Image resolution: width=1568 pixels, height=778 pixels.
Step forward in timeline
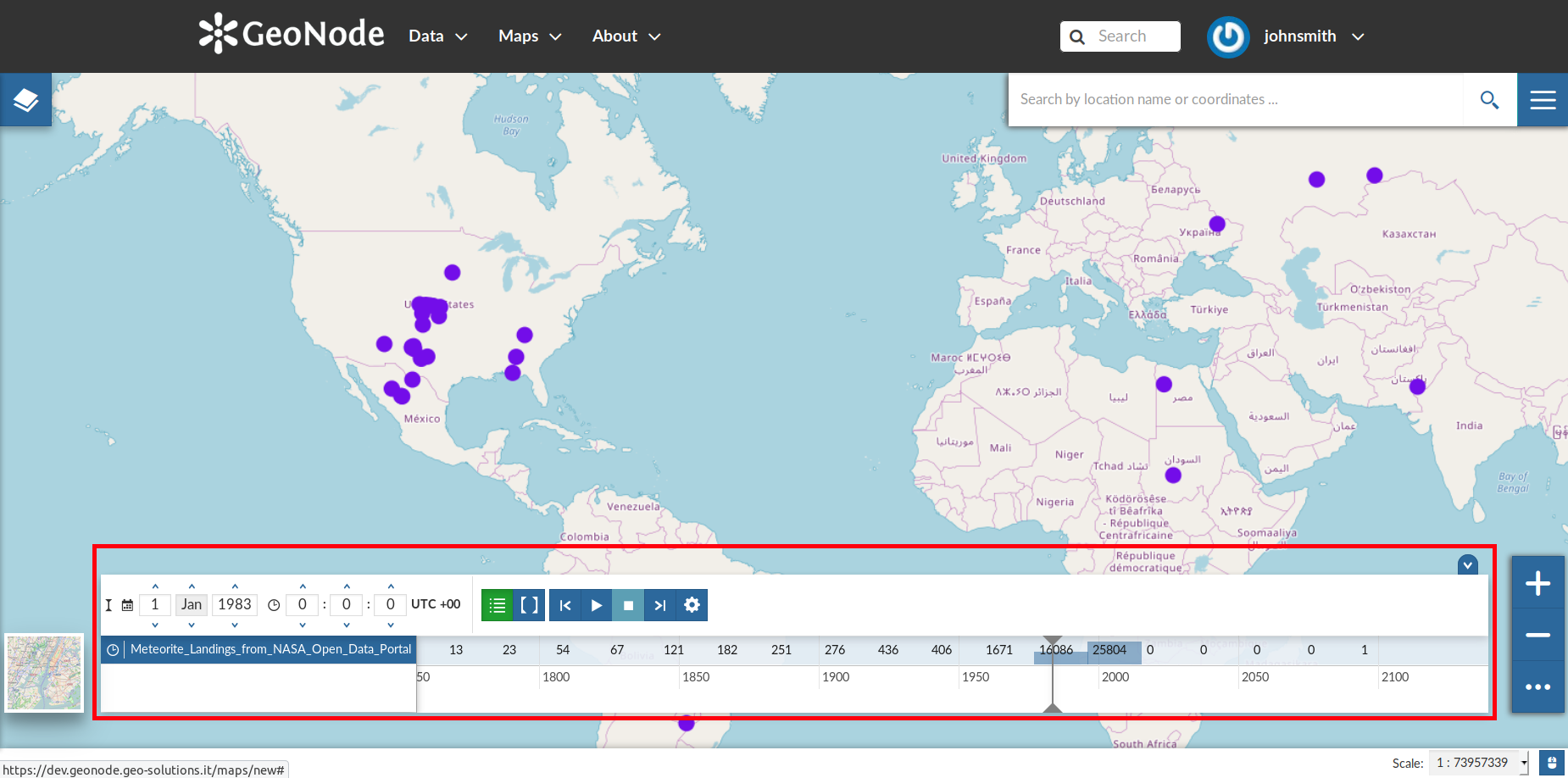(x=660, y=605)
